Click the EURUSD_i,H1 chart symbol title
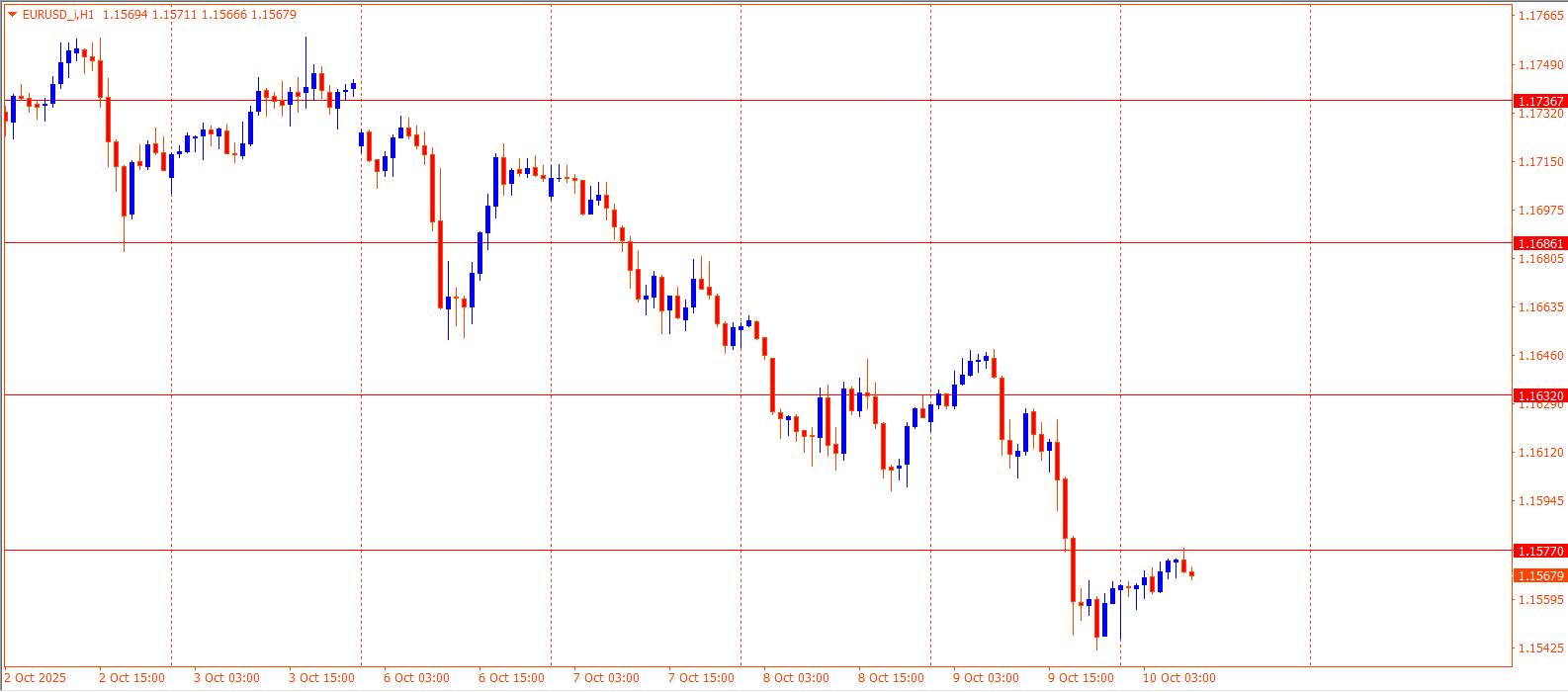 coord(58,15)
